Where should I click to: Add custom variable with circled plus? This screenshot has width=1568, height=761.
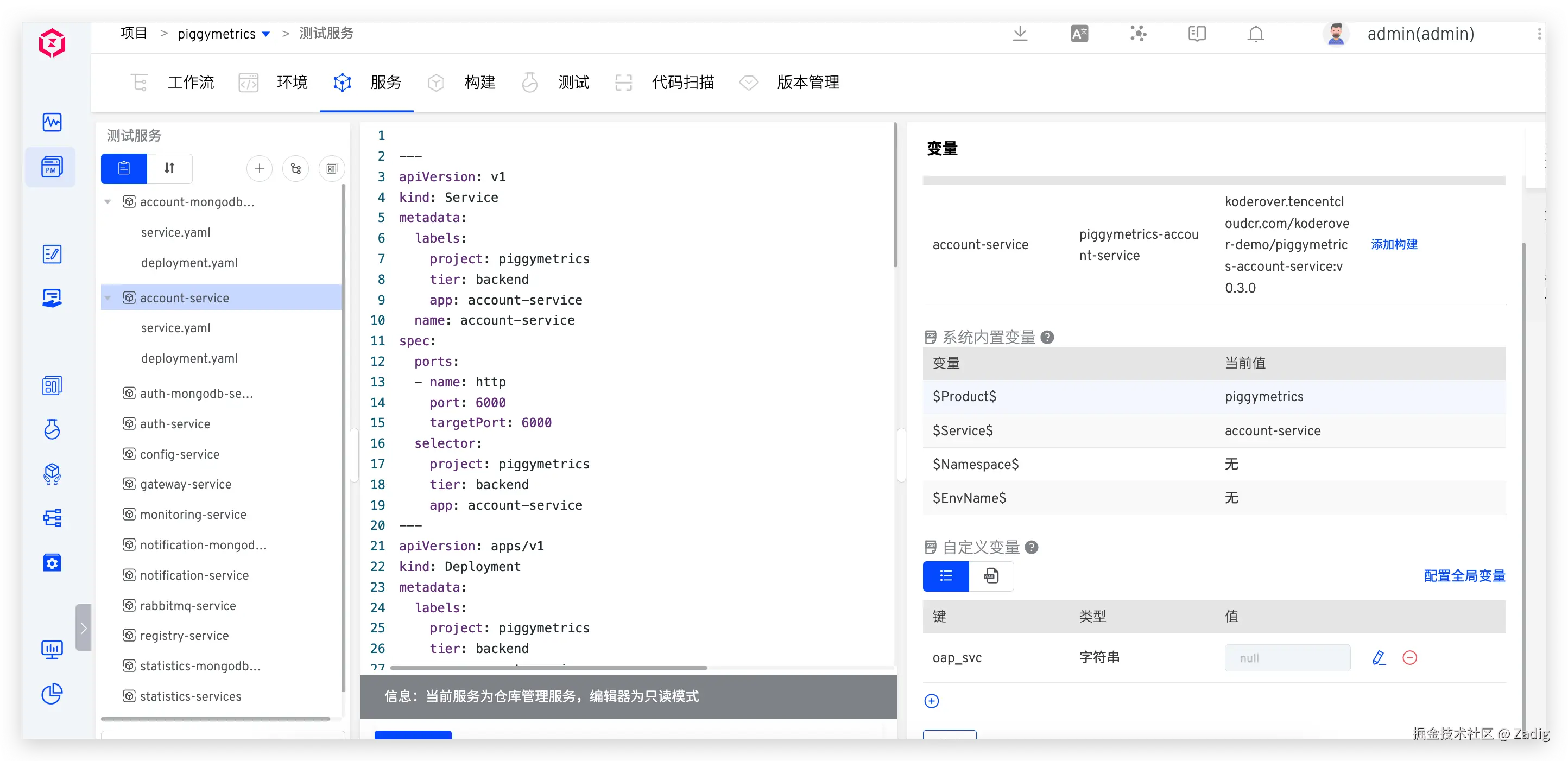[931, 701]
